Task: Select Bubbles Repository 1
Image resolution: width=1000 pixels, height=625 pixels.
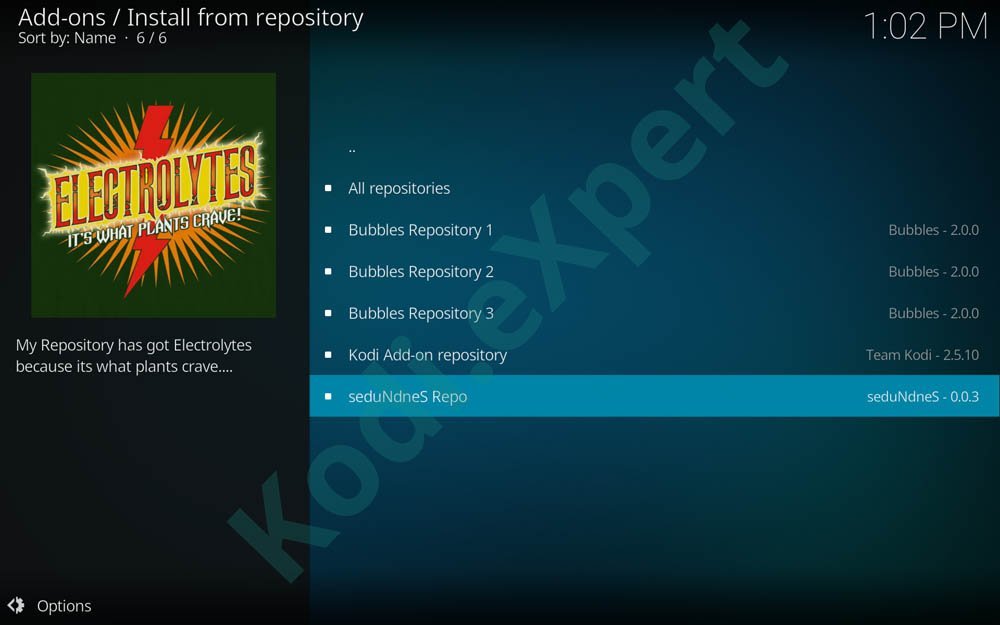Action: (x=654, y=230)
